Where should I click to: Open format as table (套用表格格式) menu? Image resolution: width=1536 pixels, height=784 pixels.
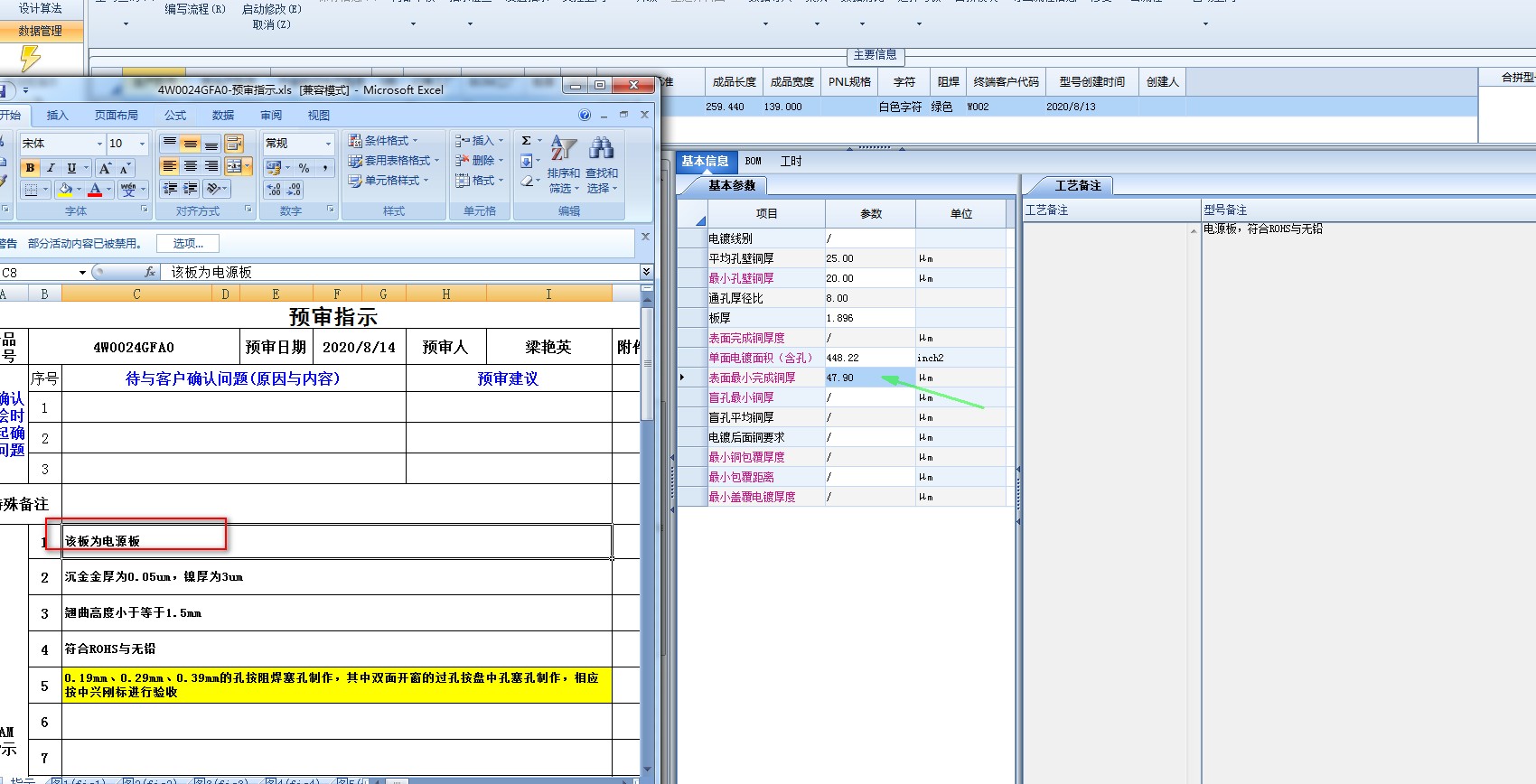click(x=394, y=161)
